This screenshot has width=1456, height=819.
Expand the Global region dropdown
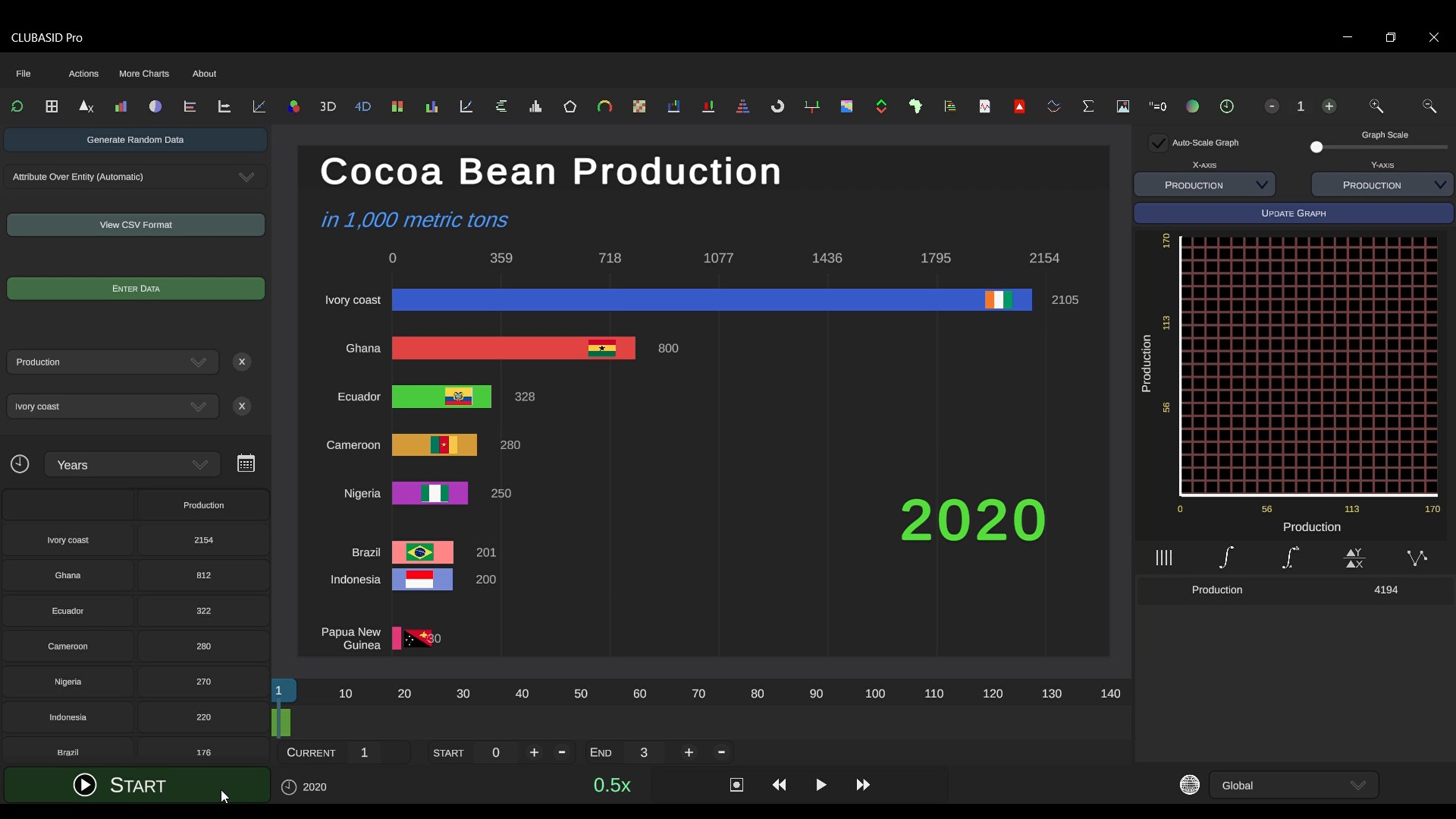(x=1294, y=786)
